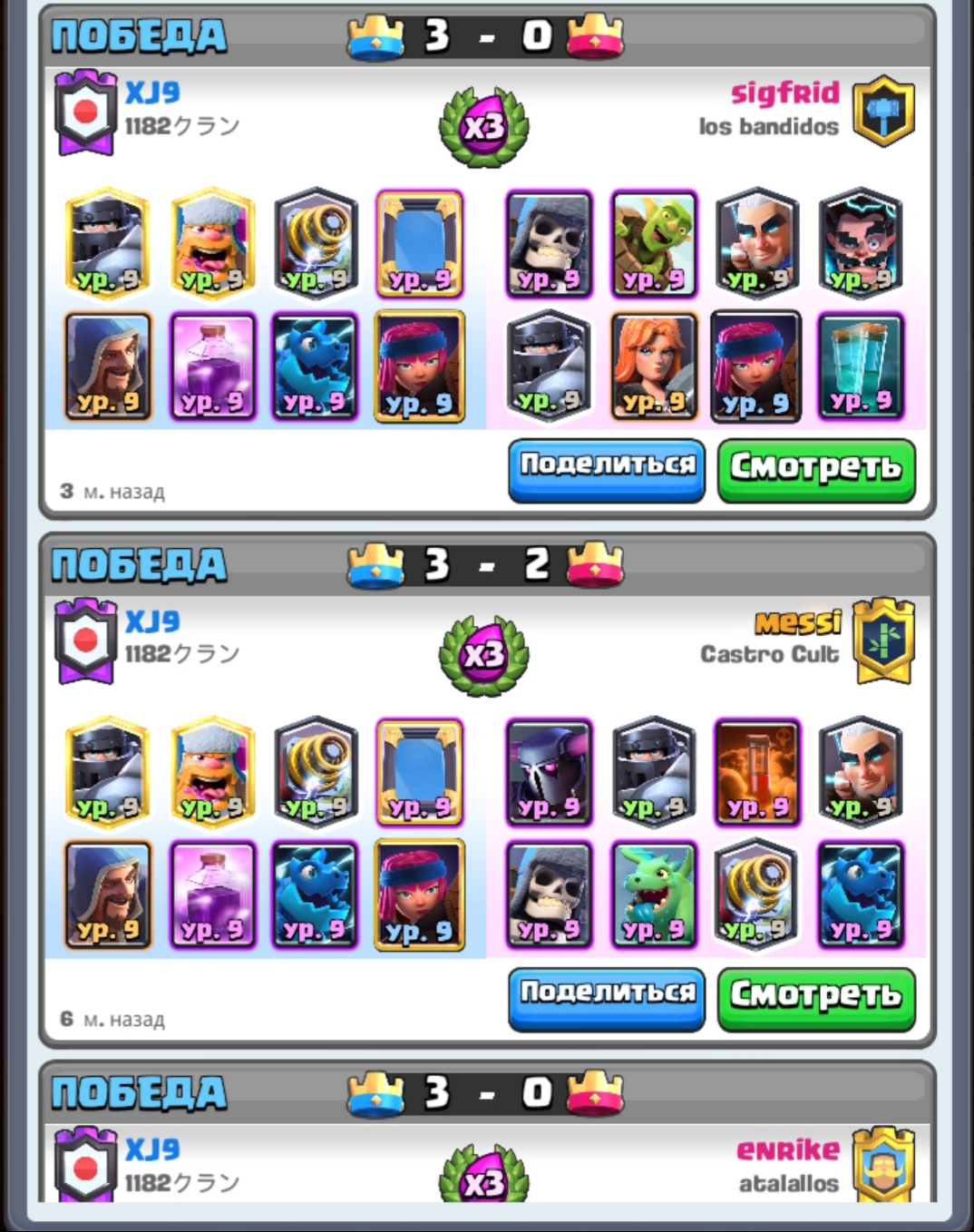Viewport: 974px width, 1232px height.
Task: Select the Goblin card in sigfrid's deck
Action: click(x=653, y=245)
